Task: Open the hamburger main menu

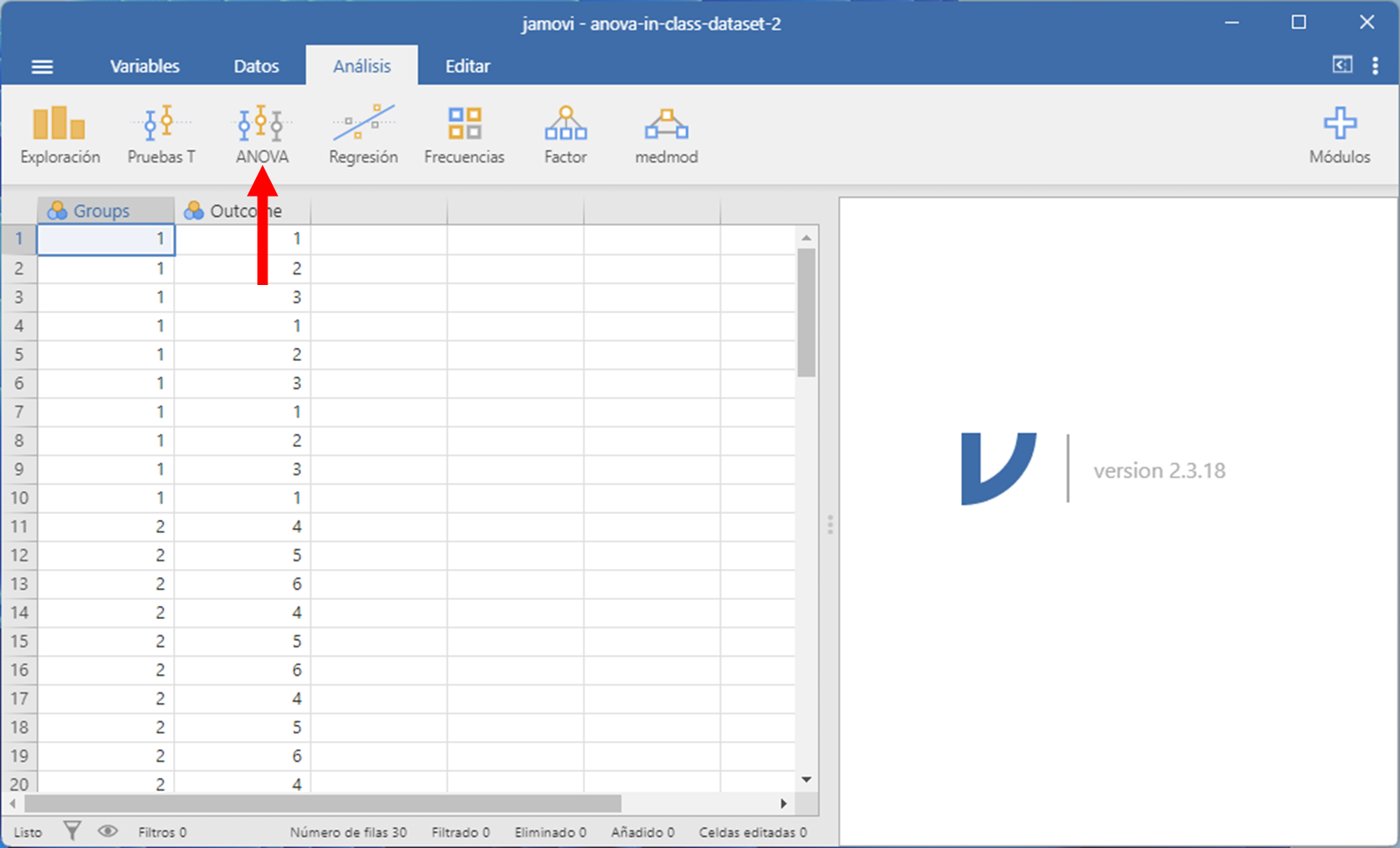Action: coord(42,66)
